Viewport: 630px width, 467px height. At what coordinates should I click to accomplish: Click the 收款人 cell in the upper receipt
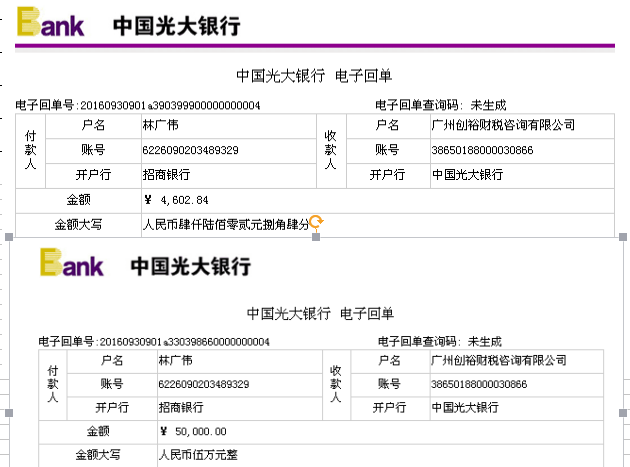331,150
